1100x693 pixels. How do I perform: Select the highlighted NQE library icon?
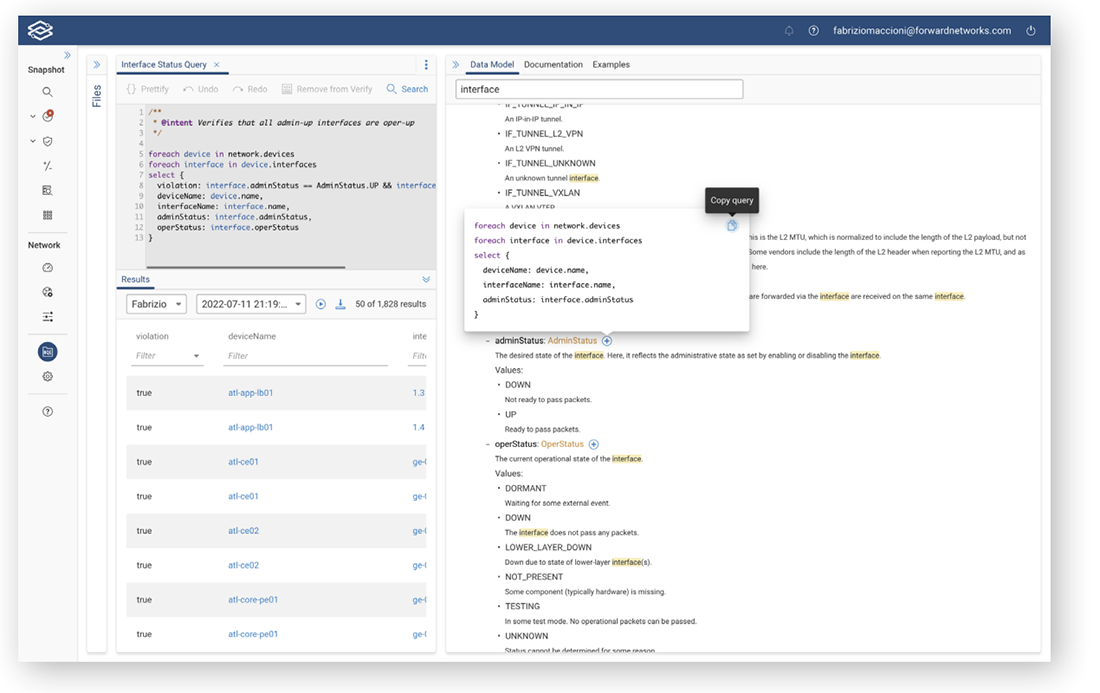point(48,351)
